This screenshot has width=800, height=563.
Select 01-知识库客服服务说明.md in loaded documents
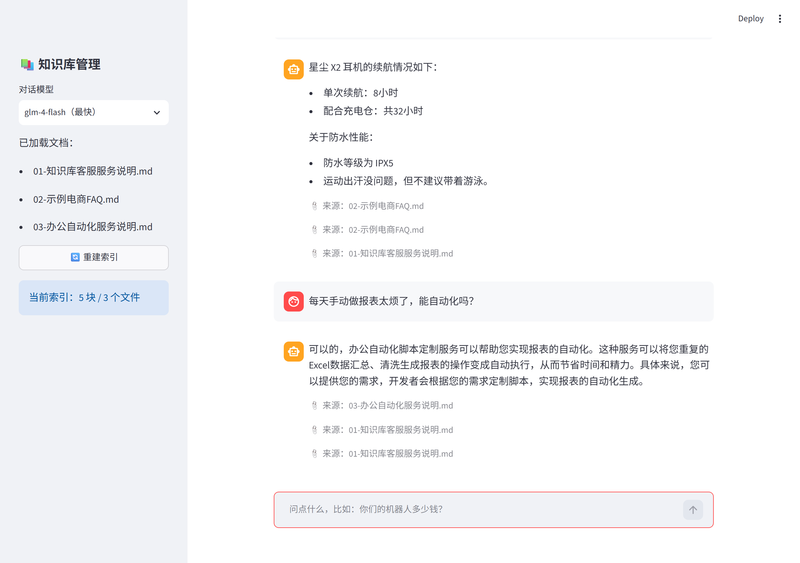click(92, 171)
